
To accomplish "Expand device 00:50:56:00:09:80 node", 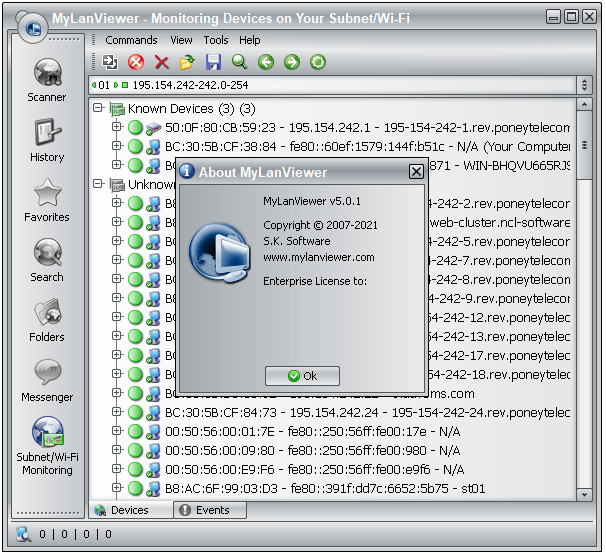I will click(x=116, y=449).
